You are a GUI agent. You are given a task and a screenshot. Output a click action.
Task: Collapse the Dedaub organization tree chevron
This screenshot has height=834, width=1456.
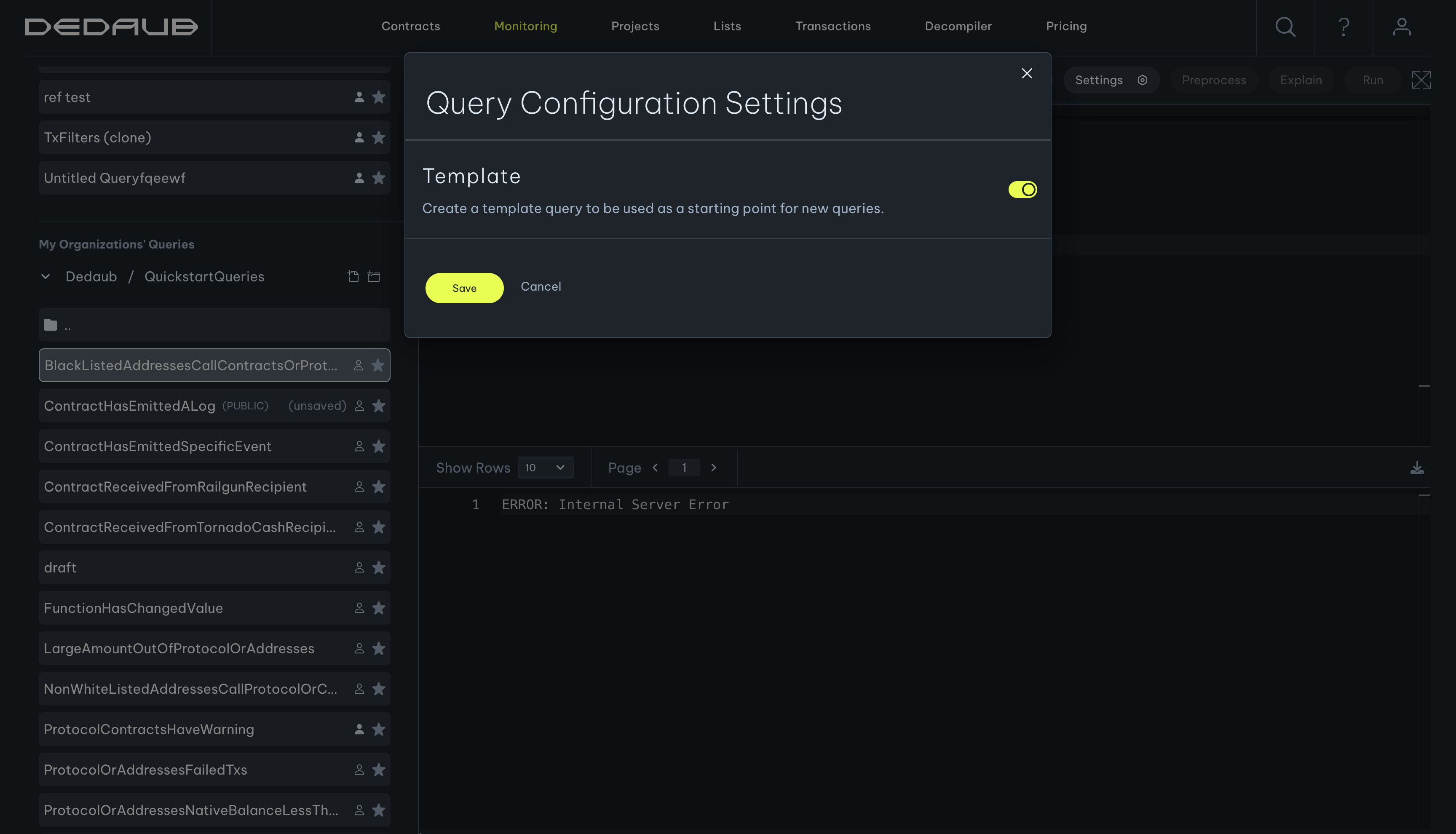[x=46, y=277]
